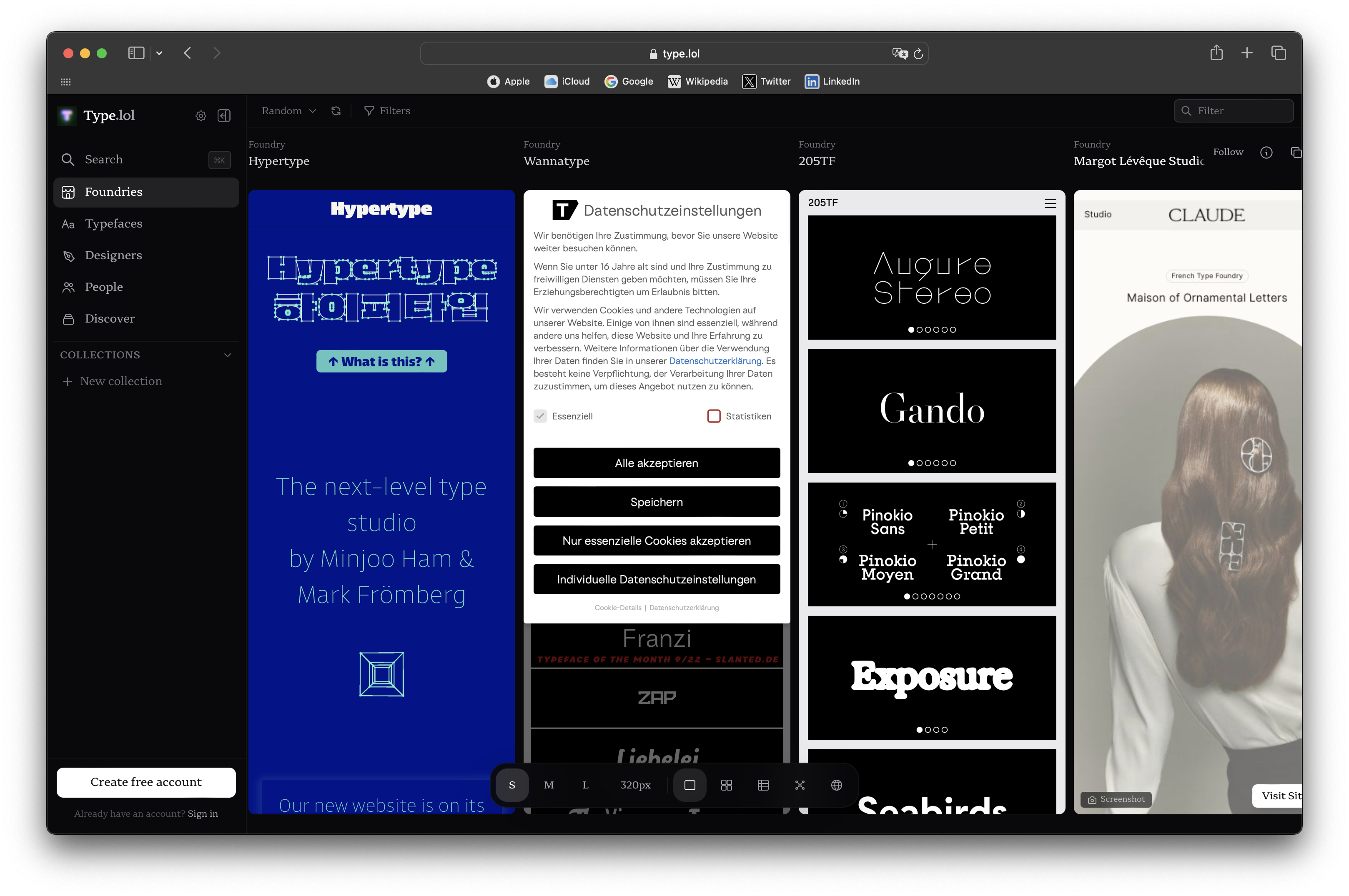Collapse the sidebar with the panel icon

click(x=224, y=116)
